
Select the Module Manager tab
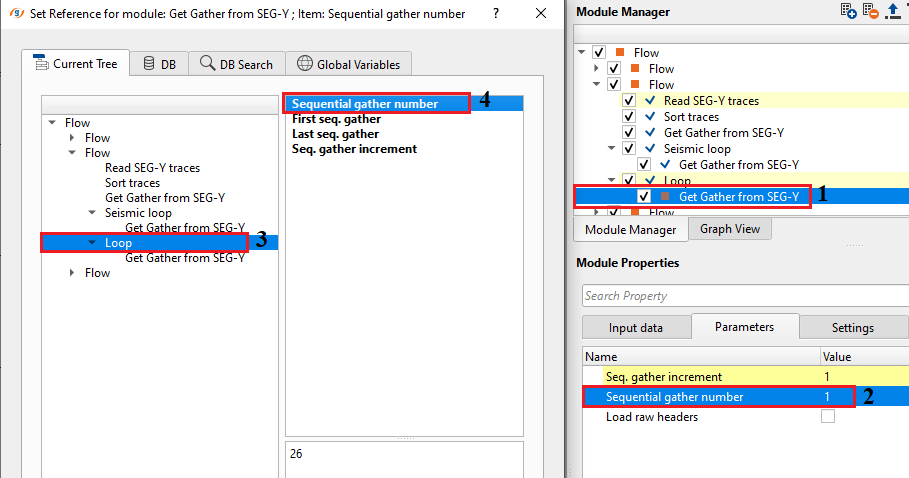coord(631,230)
